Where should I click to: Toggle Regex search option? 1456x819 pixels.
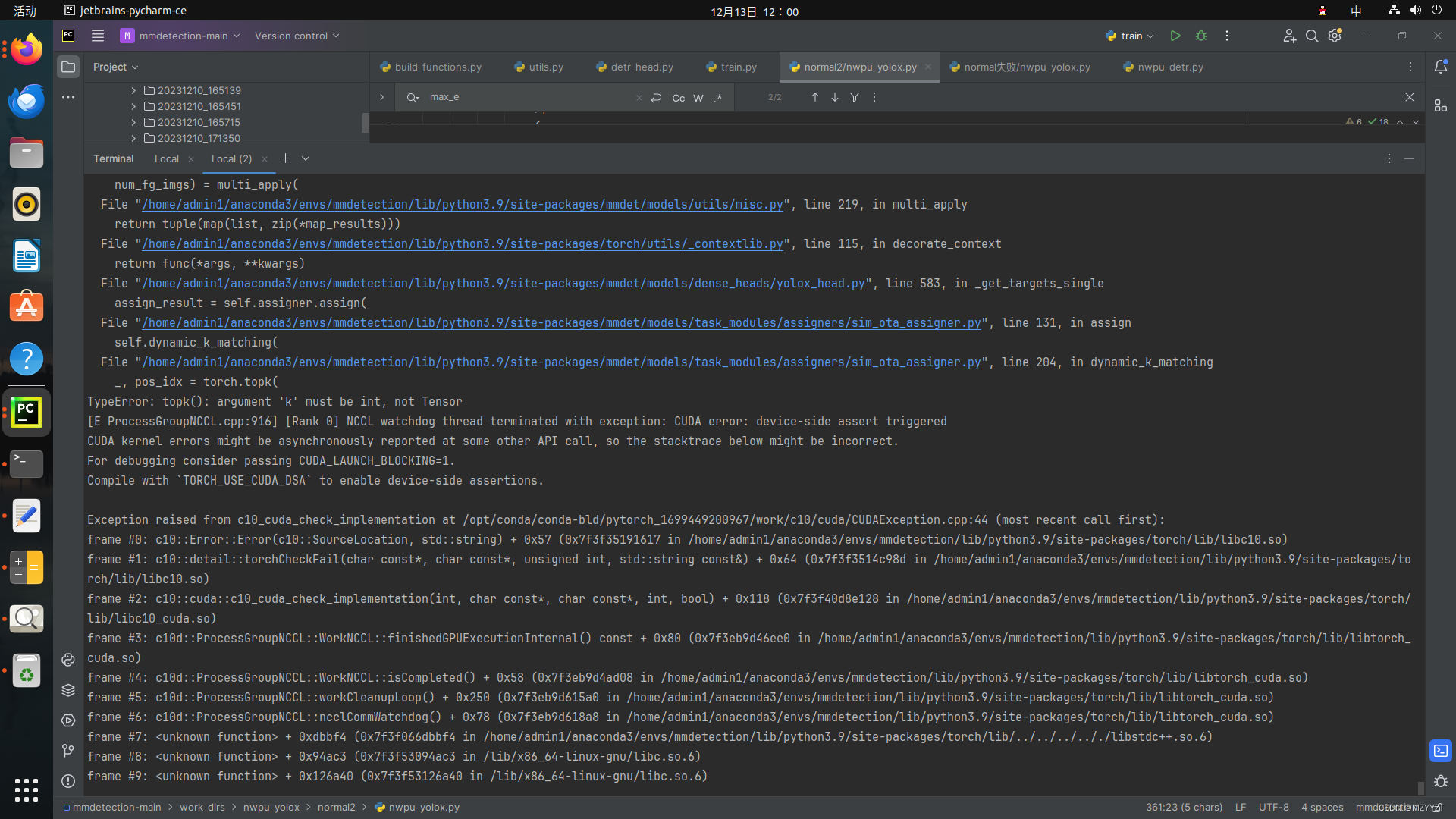(x=718, y=98)
